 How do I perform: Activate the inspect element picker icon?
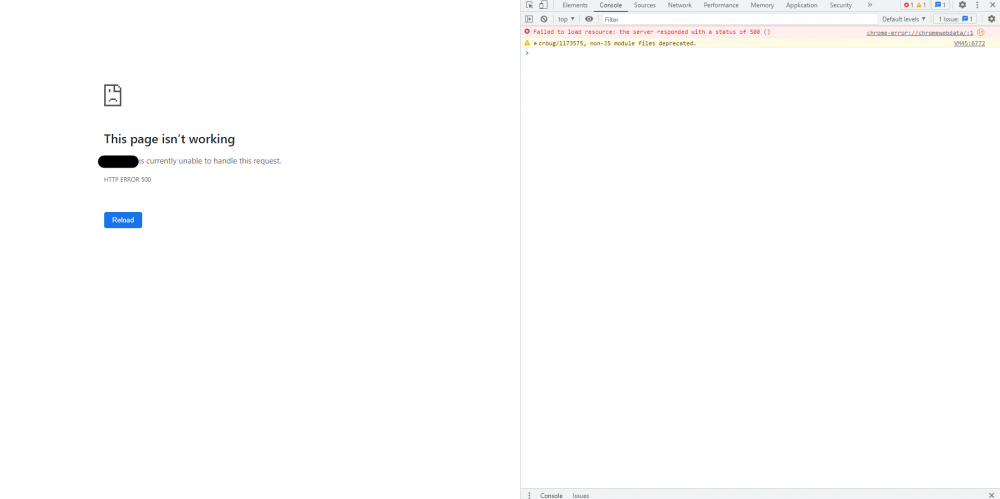pyautogui.click(x=529, y=5)
